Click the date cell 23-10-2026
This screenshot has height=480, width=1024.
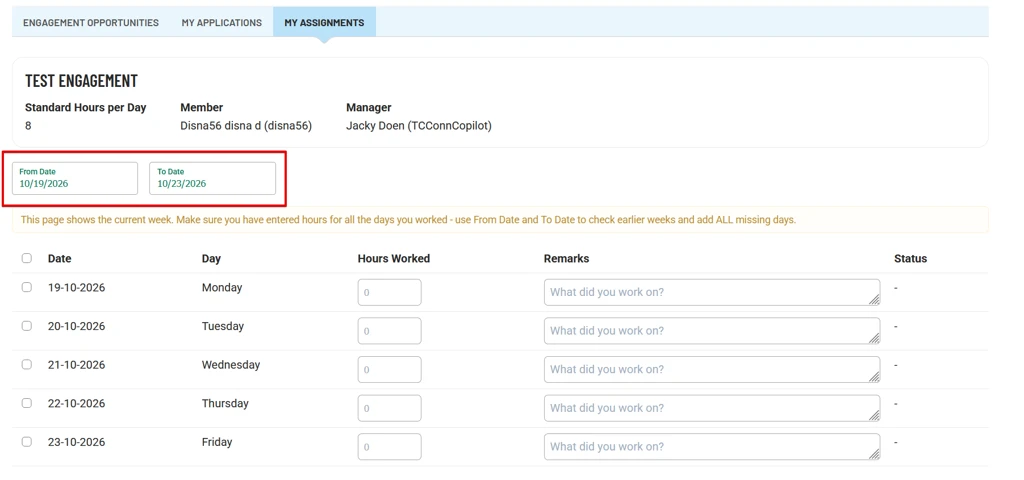pyautogui.click(x=76, y=441)
